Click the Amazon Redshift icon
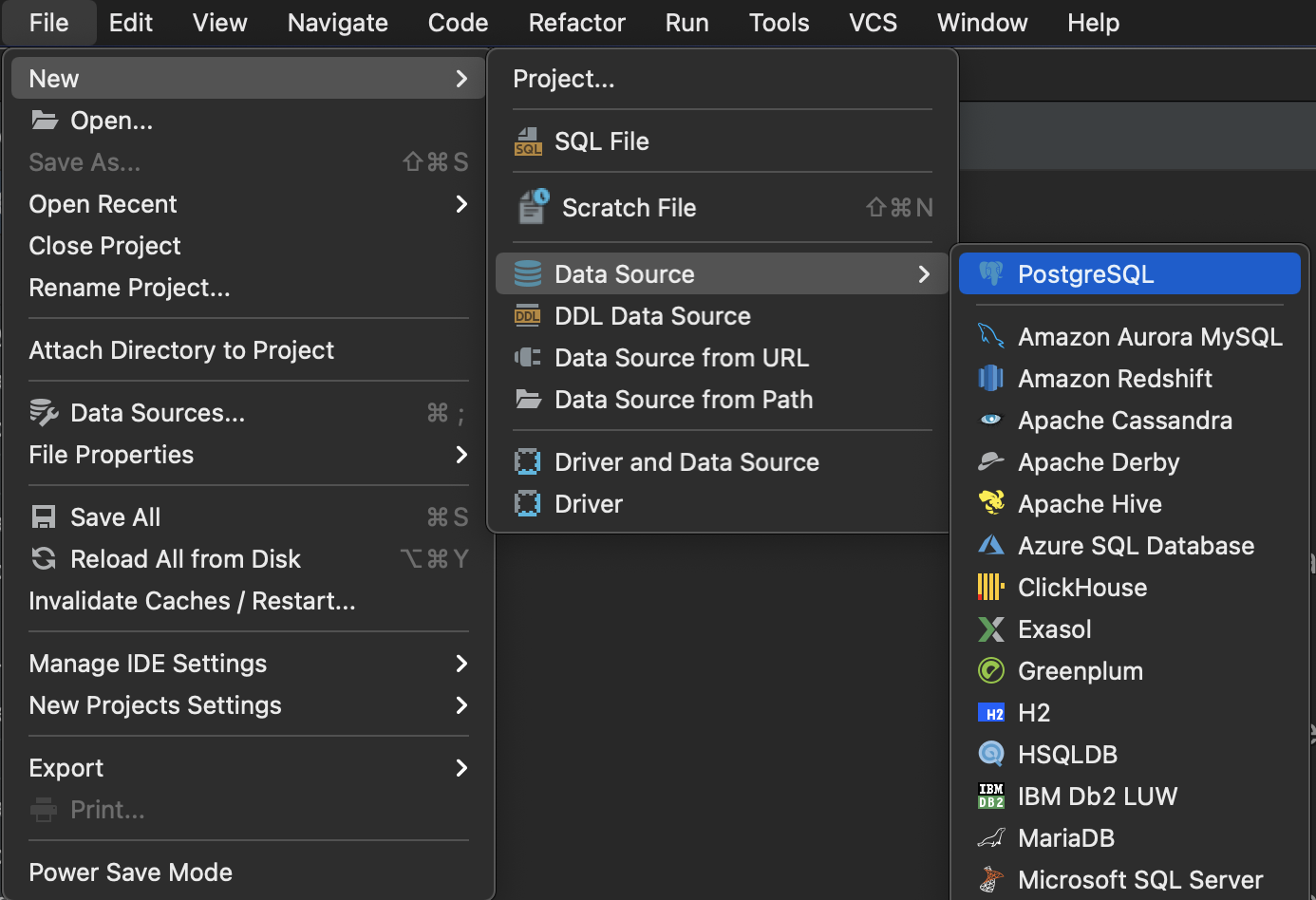The width and height of the screenshot is (1316, 900). 990,378
